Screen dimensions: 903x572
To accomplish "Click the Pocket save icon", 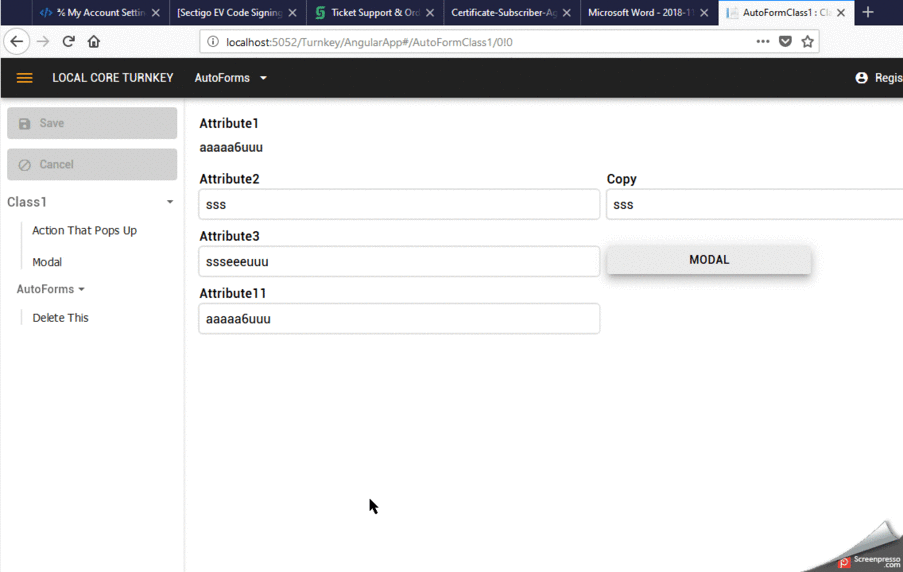I will tap(786, 42).
